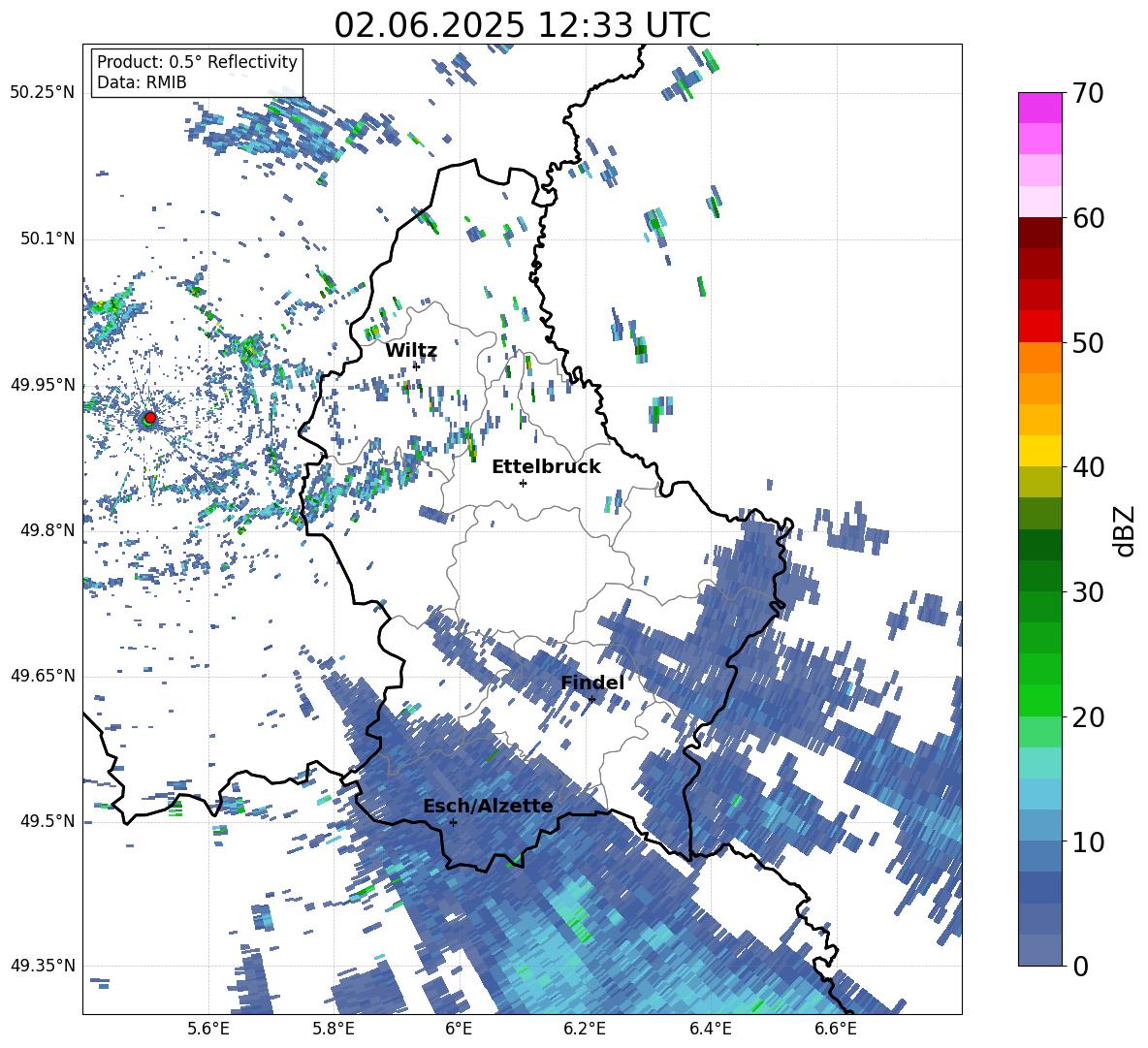Click the 6.2°E longitude label

pyautogui.click(x=585, y=1029)
